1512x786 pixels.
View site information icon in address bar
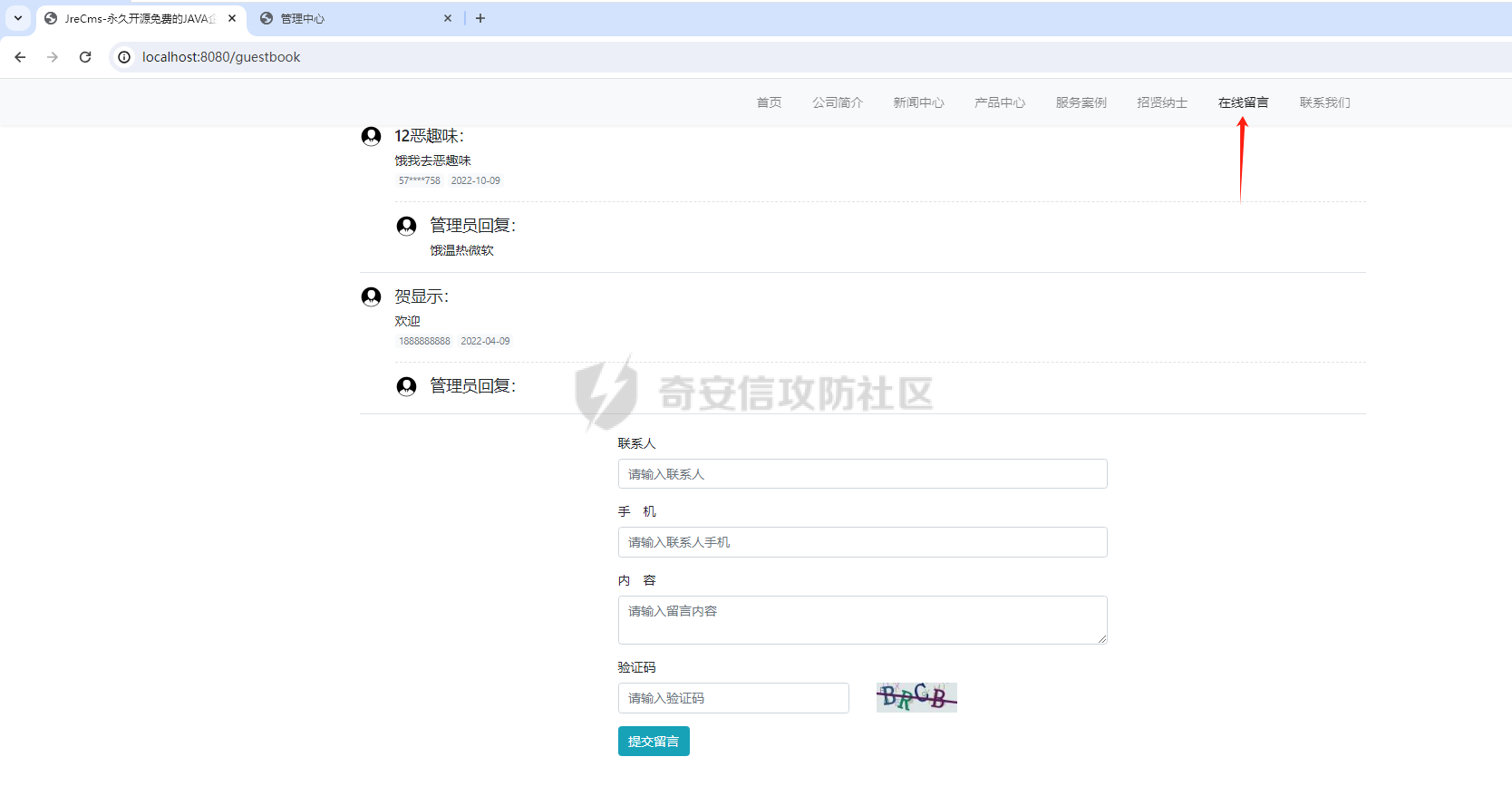124,57
